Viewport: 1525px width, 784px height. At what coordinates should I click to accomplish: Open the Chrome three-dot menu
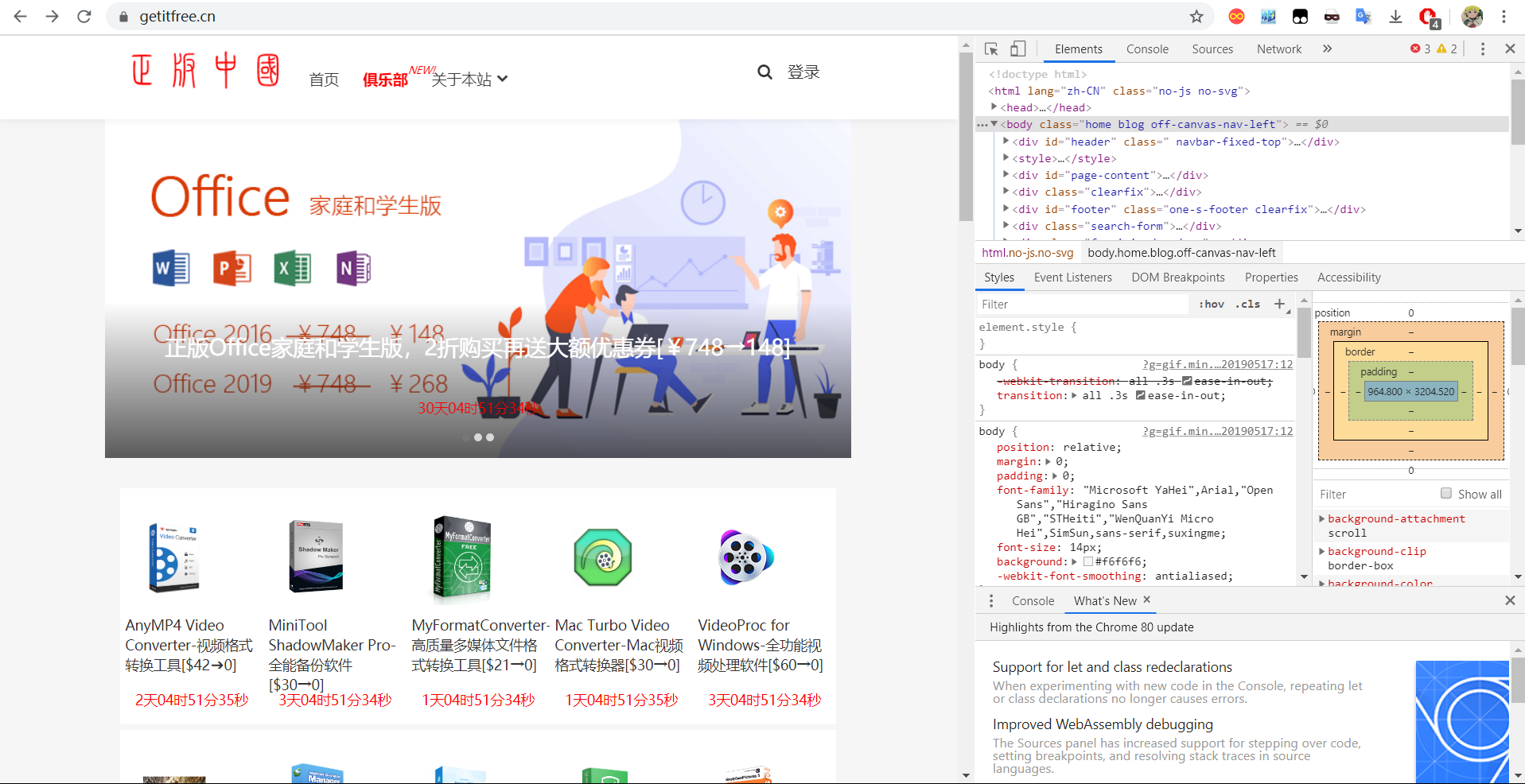coord(1504,16)
